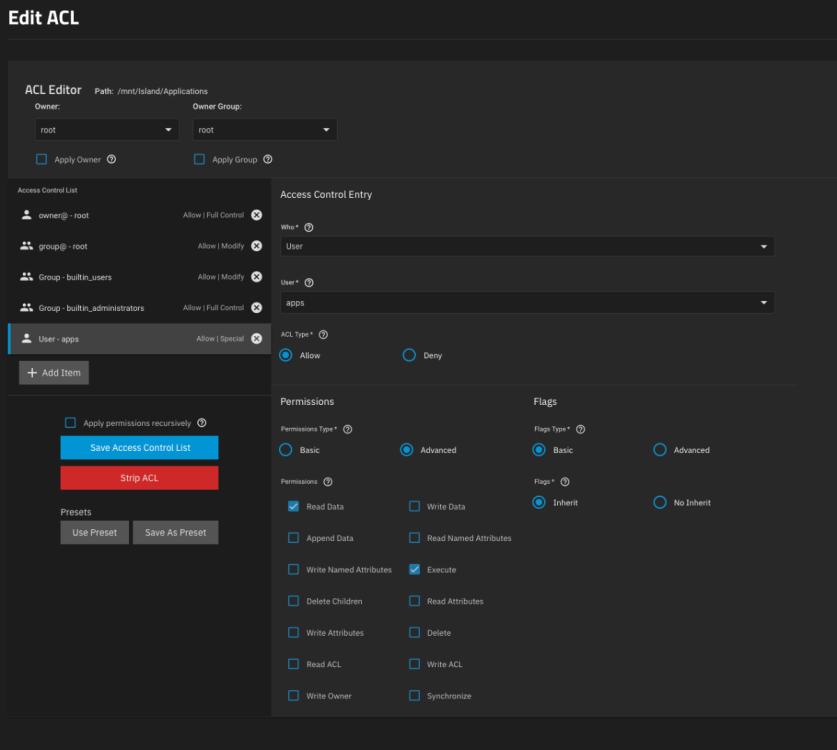Image resolution: width=837 pixels, height=750 pixels.
Task: Expand the Owner Group dropdown
Action: [x=264, y=130]
